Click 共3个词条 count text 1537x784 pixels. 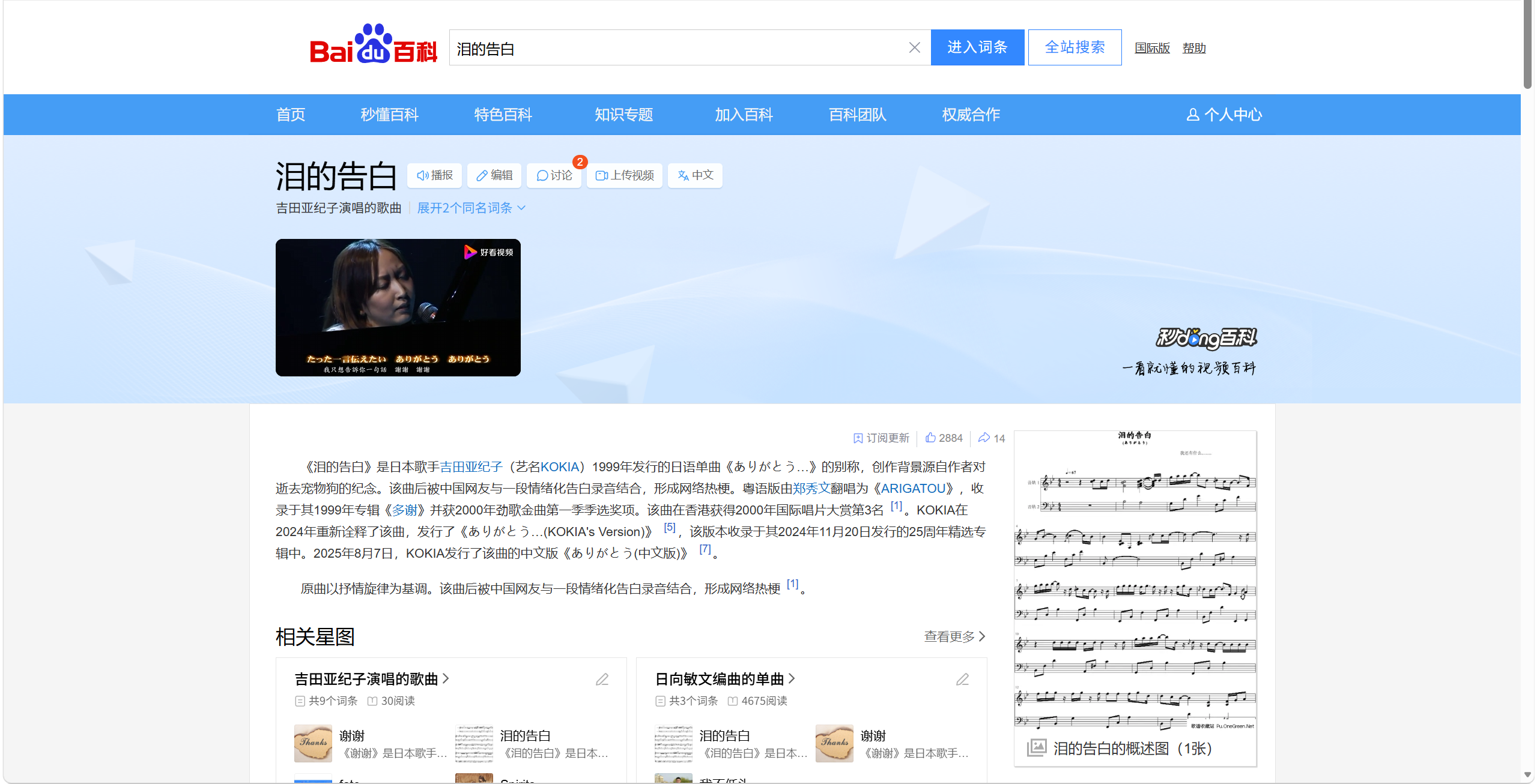pos(693,701)
